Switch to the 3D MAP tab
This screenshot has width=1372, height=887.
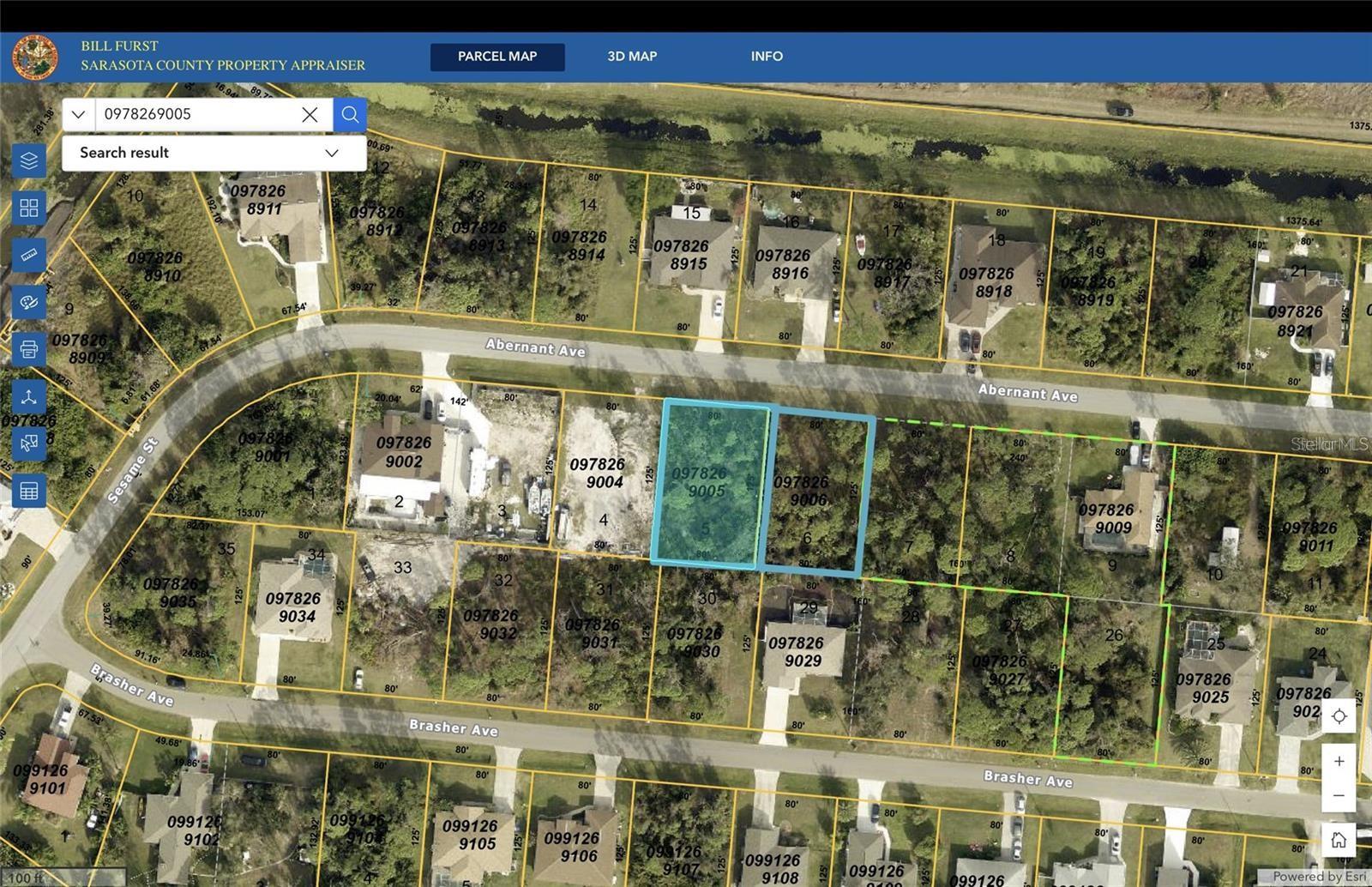click(630, 56)
